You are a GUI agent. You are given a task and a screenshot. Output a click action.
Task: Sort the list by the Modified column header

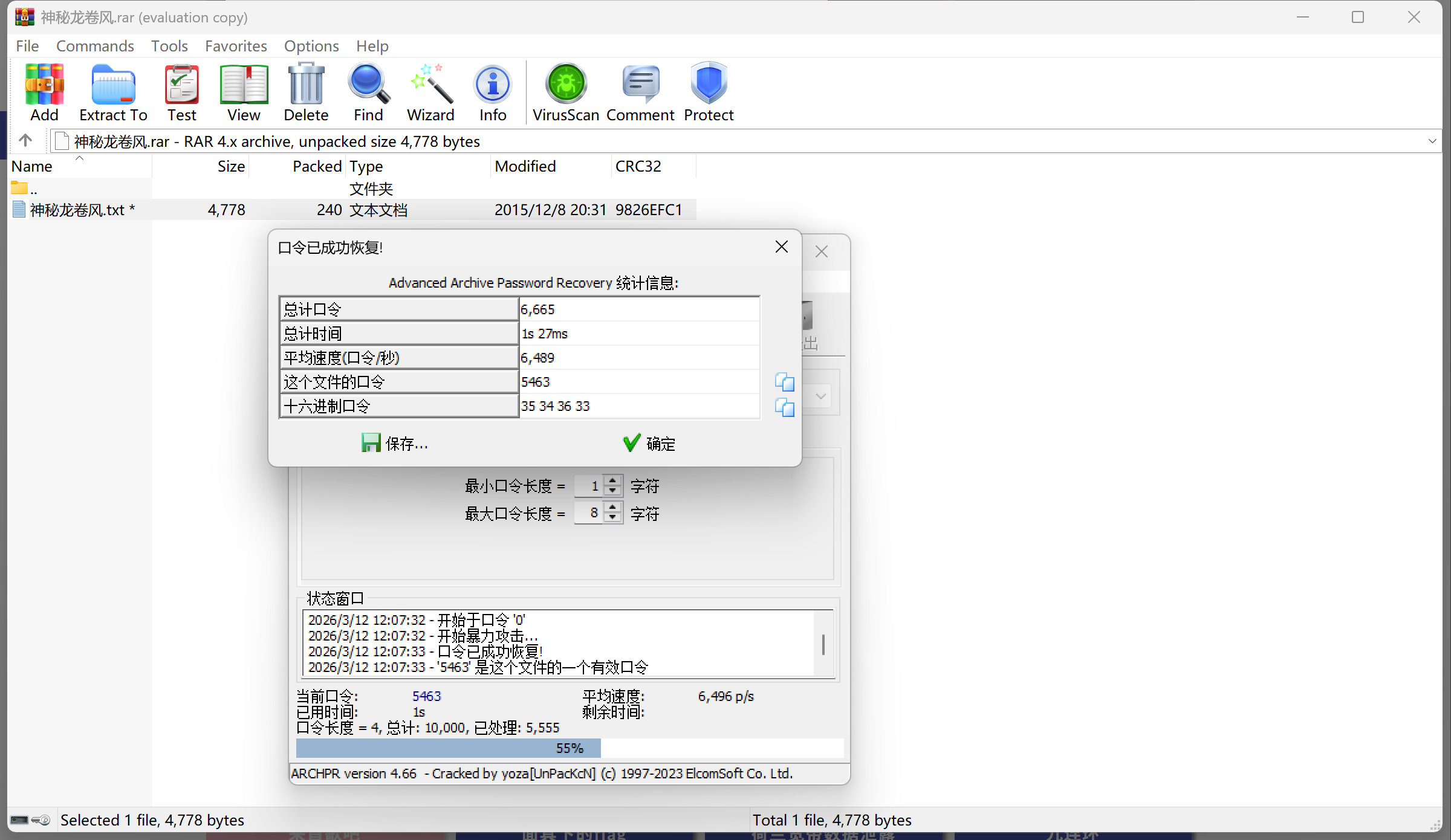525,166
